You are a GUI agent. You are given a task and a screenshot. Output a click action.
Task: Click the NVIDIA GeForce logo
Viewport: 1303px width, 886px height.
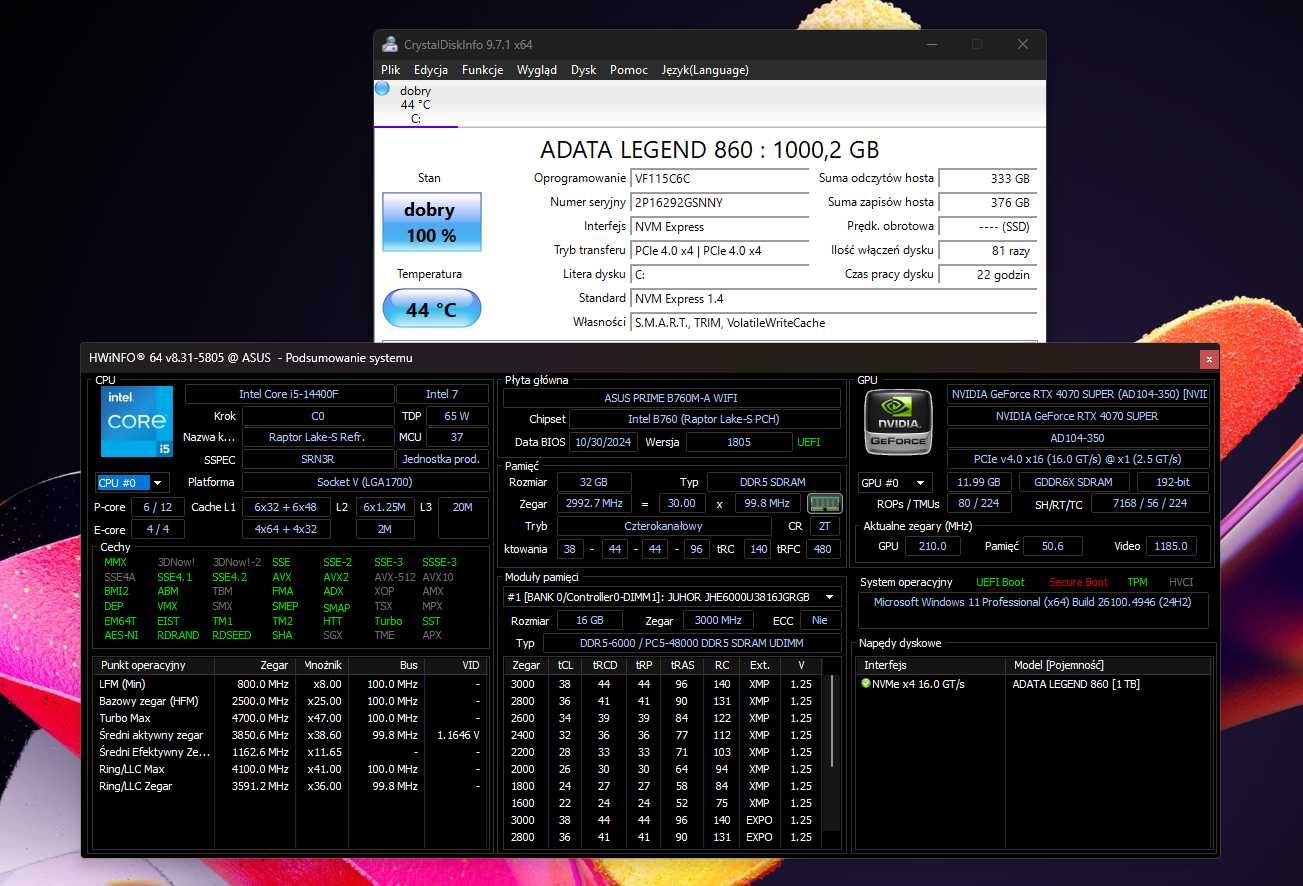[899, 421]
